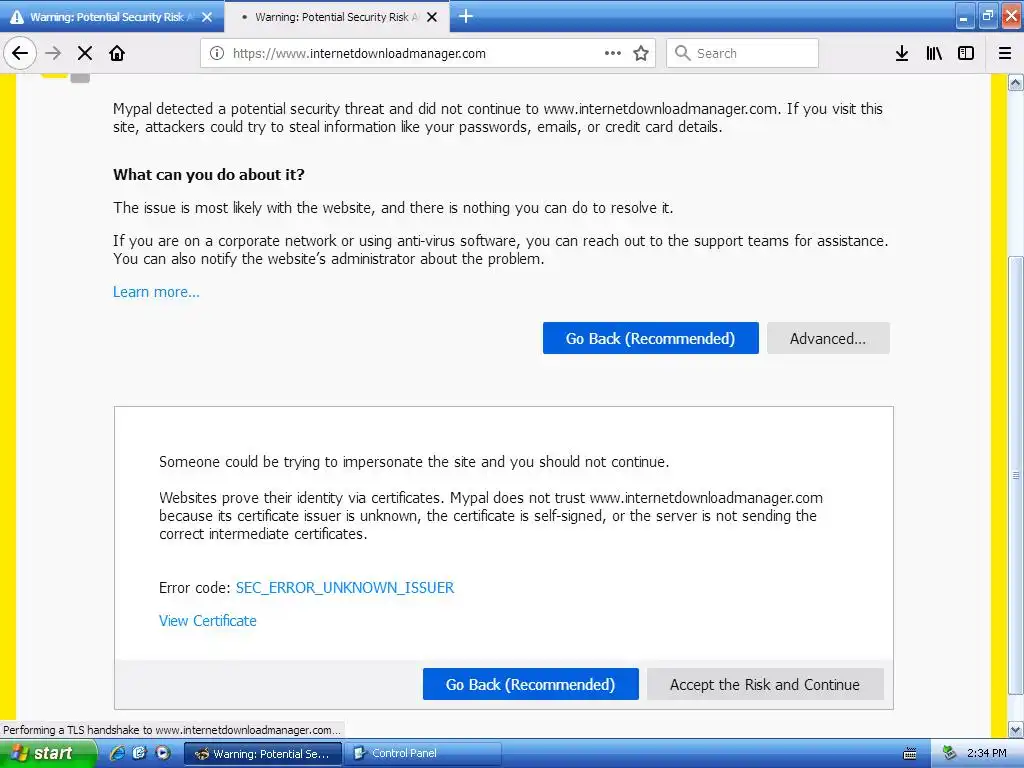Click the second quick launch browser icon
Viewport: 1024px width, 768px height.
tap(139, 753)
